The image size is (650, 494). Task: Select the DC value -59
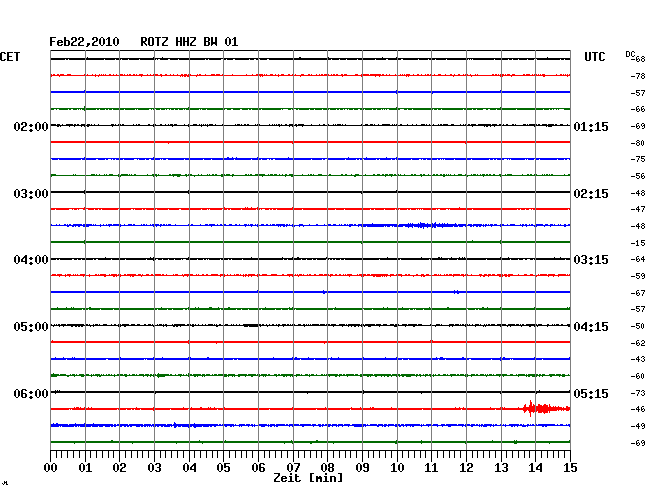638,276
